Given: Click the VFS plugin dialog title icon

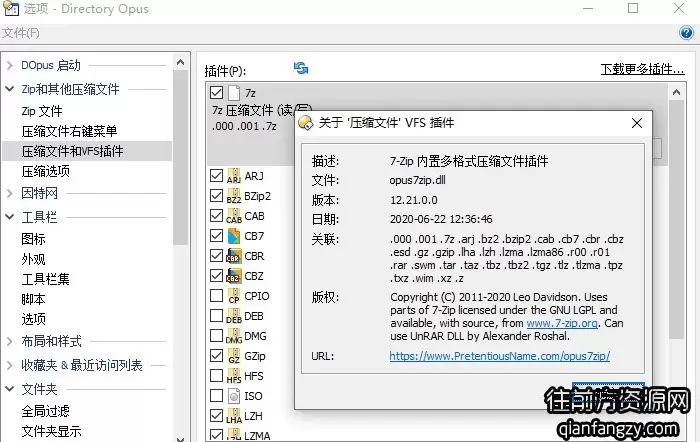Looking at the screenshot, I should pos(306,123).
